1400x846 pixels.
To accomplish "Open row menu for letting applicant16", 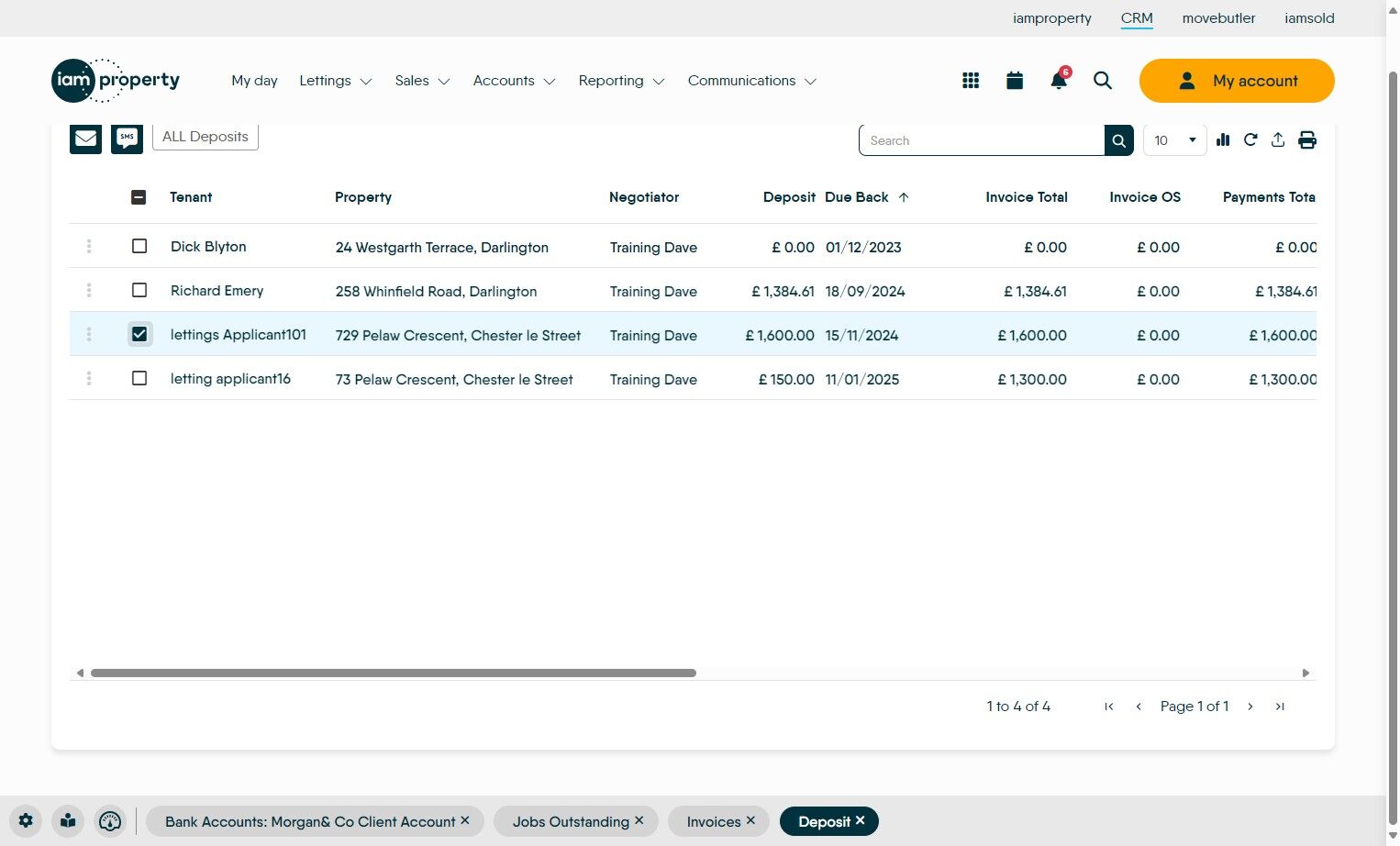I will (89, 378).
